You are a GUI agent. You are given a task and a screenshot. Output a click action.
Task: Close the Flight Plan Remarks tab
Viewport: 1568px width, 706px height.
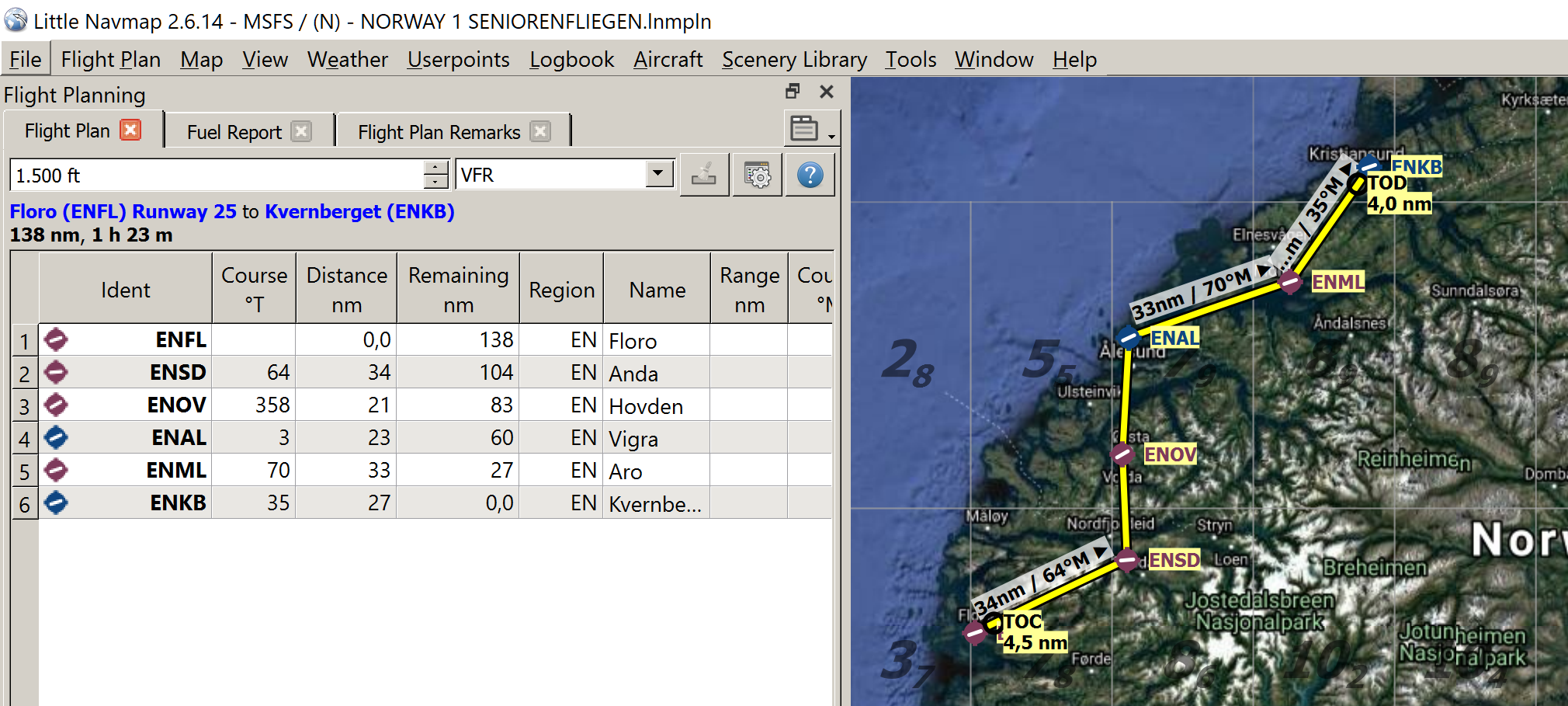pyautogui.click(x=540, y=131)
